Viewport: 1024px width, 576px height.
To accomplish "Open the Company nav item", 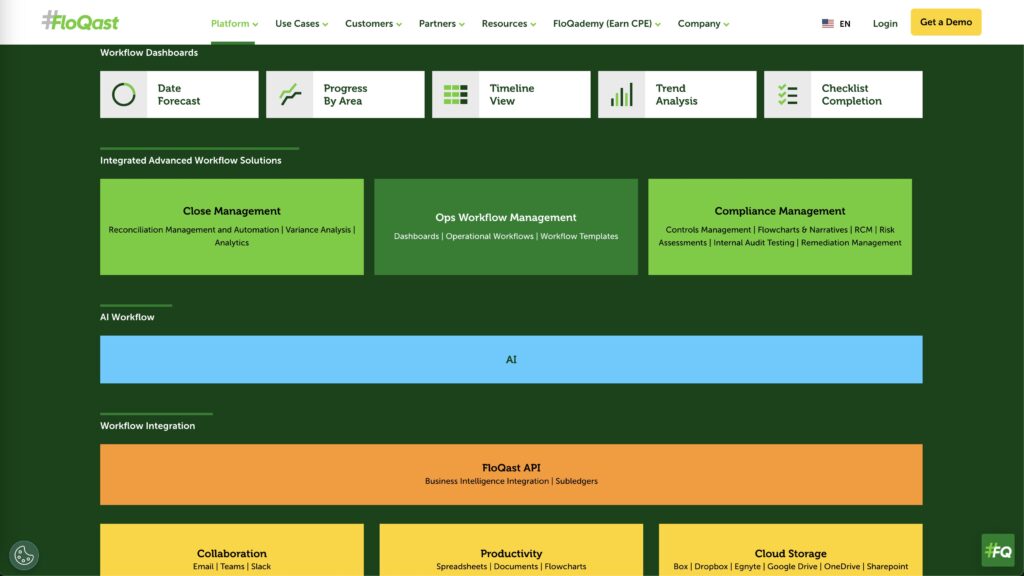I will point(699,24).
